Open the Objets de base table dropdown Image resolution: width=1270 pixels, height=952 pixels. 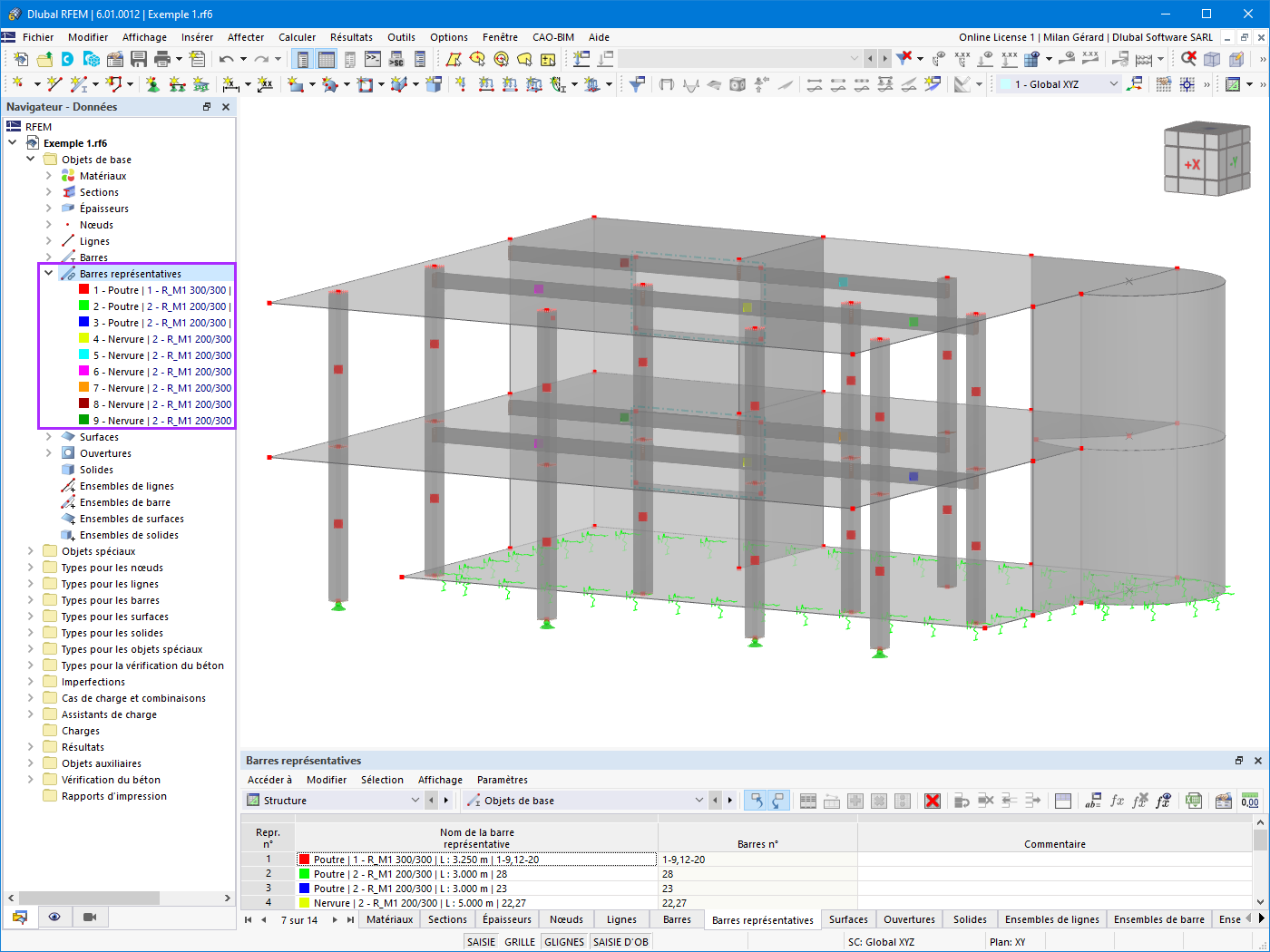coord(585,801)
